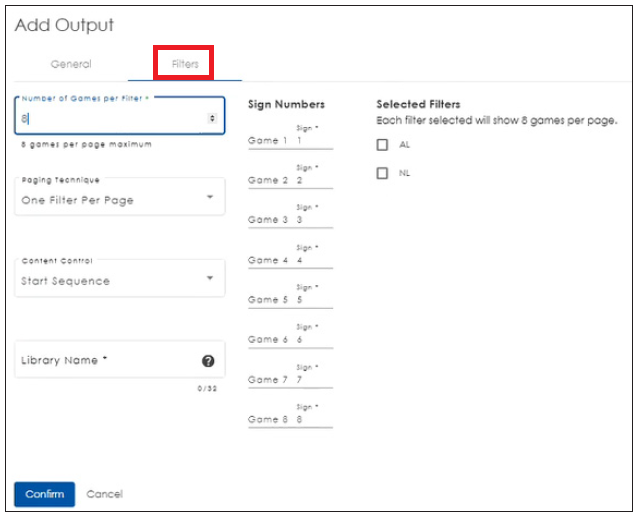Click the Library Name help question mark icon
This screenshot has height=517, width=639.
point(208,361)
